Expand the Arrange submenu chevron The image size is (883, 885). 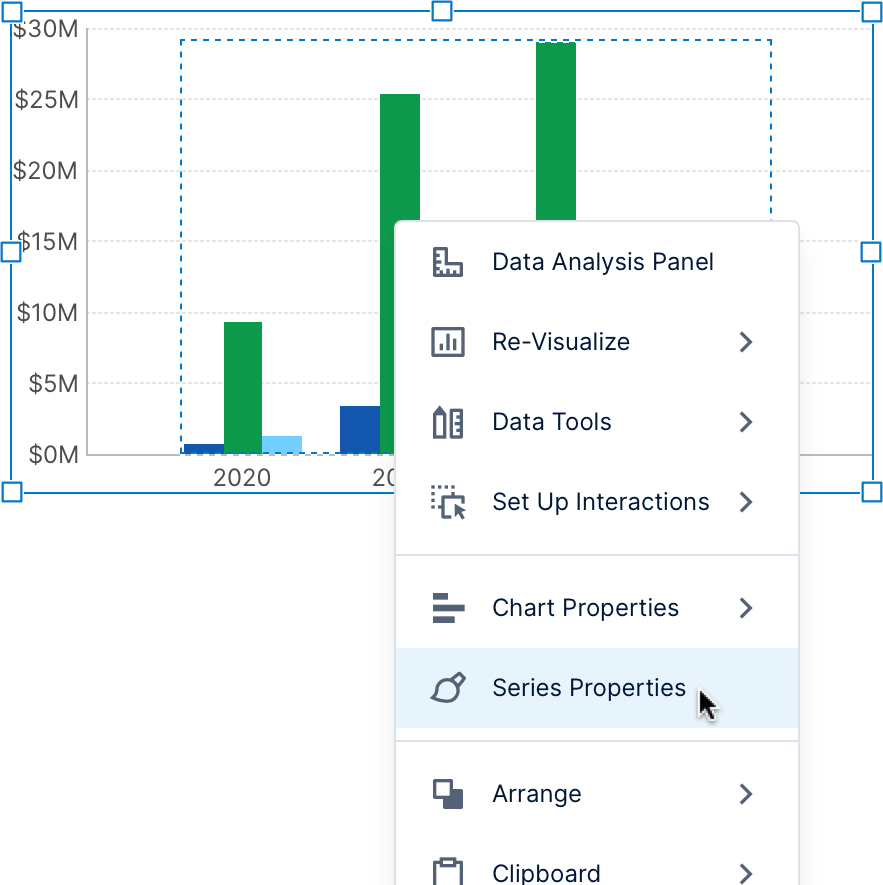click(x=745, y=794)
